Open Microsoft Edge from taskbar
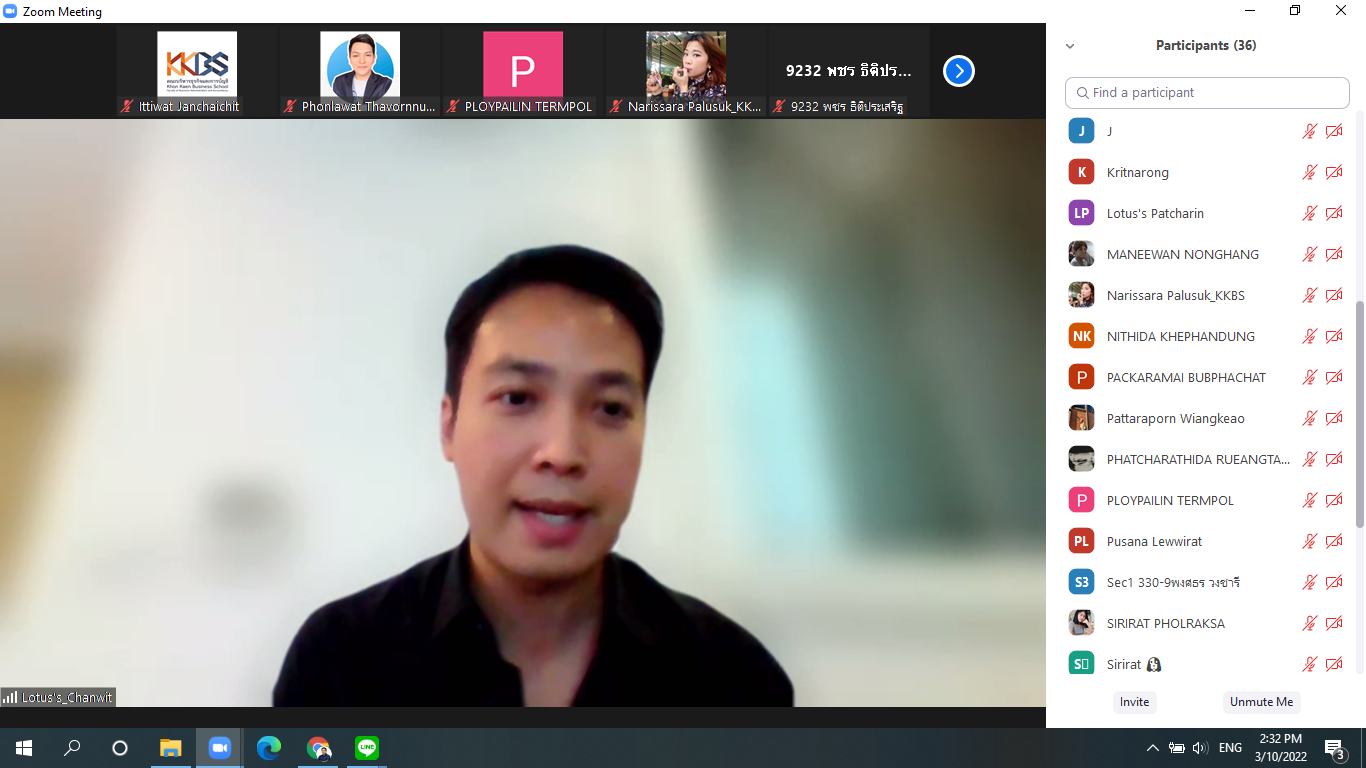Viewport: 1366px width, 768px height. click(x=269, y=748)
